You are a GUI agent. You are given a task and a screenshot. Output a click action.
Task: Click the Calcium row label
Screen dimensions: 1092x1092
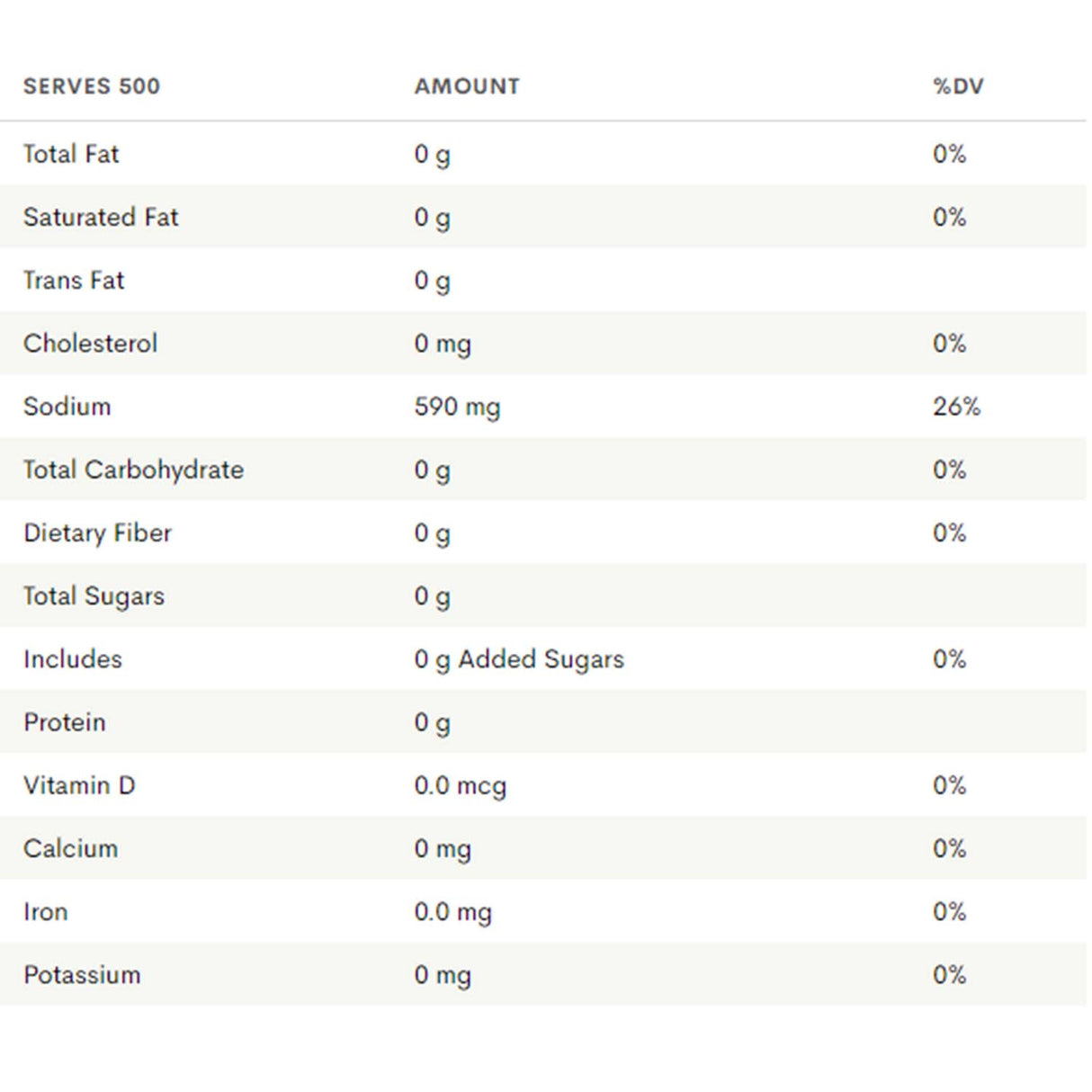coord(70,848)
